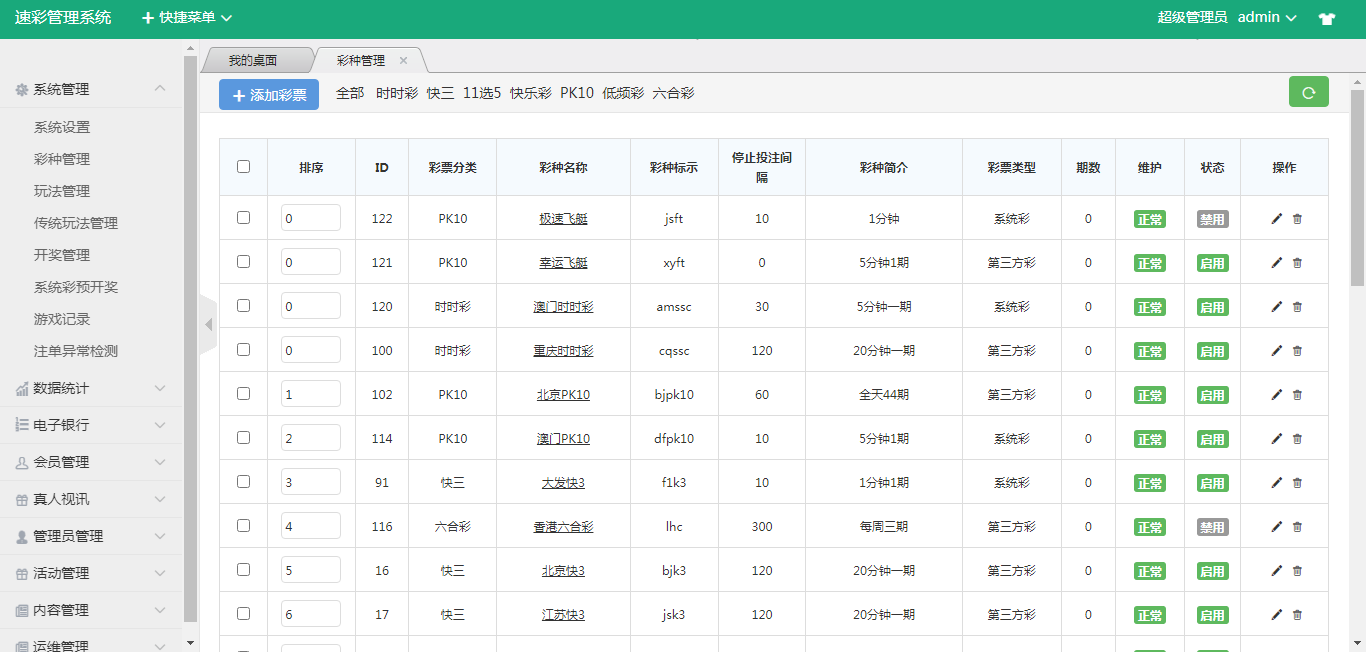Filter lottery list by 六合彩
Screen dimensions: 1366x652
point(673,93)
